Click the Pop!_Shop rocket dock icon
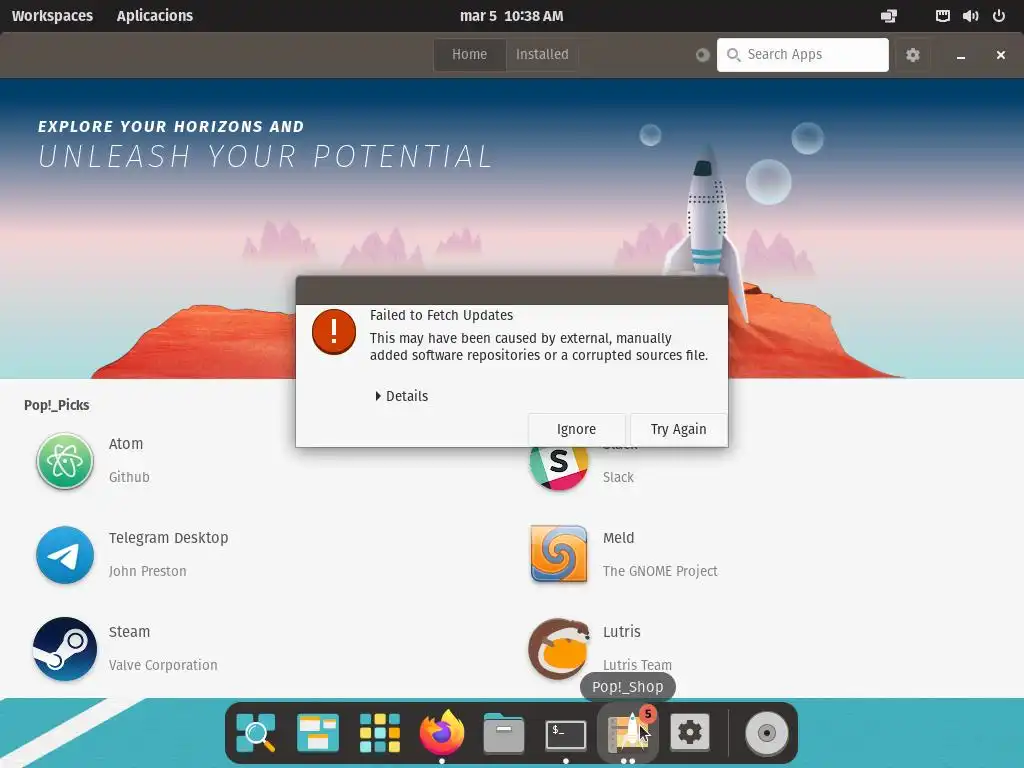The height and width of the screenshot is (768, 1024). point(628,733)
